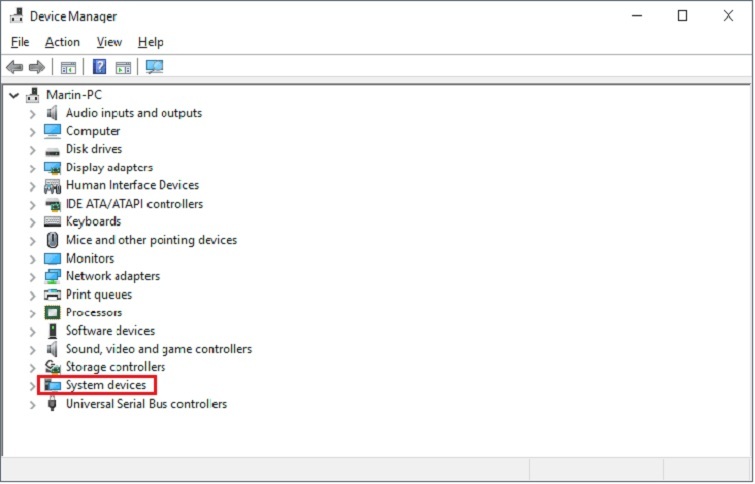Image resolution: width=755 pixels, height=484 pixels.
Task: Expand the Display adapters category arrow
Action: click(x=32, y=168)
